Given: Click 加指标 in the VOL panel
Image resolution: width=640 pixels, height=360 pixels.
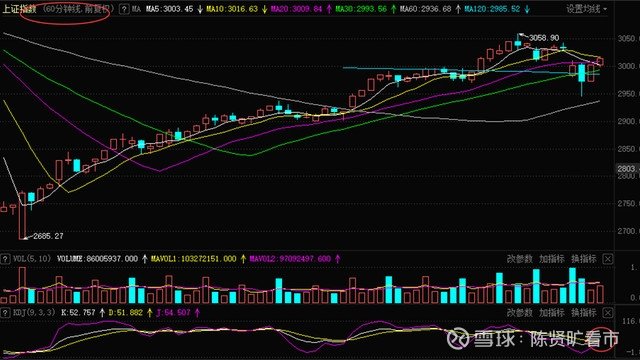Looking at the screenshot, I should (551, 259).
